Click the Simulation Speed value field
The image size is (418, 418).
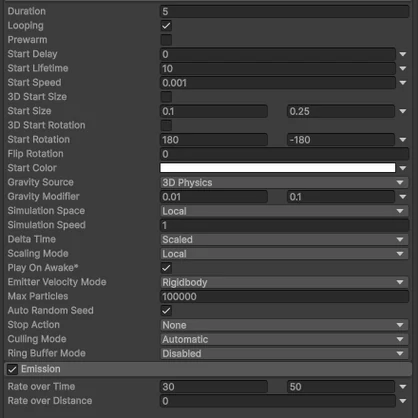coord(284,225)
